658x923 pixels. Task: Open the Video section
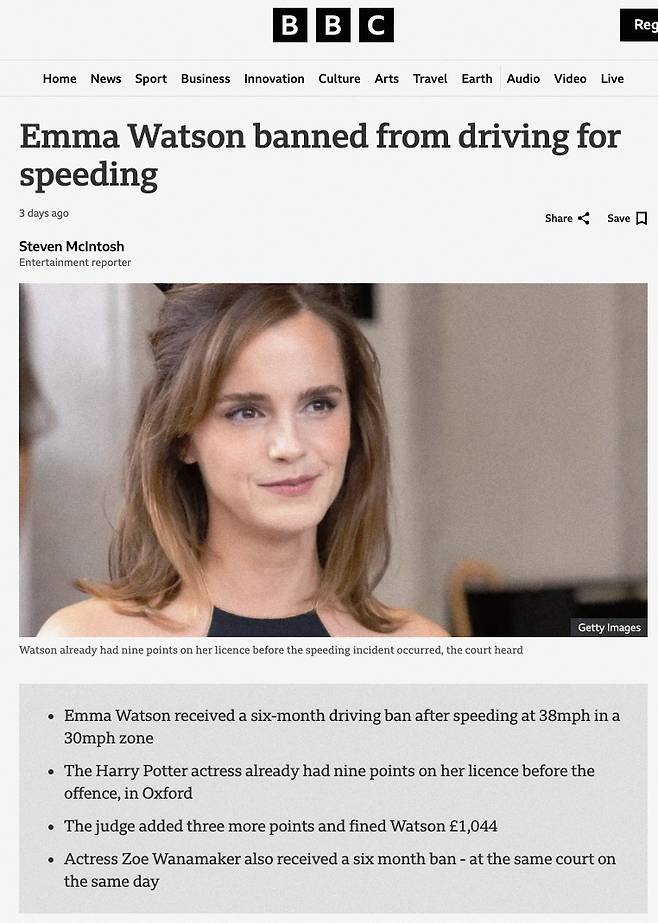tap(570, 79)
